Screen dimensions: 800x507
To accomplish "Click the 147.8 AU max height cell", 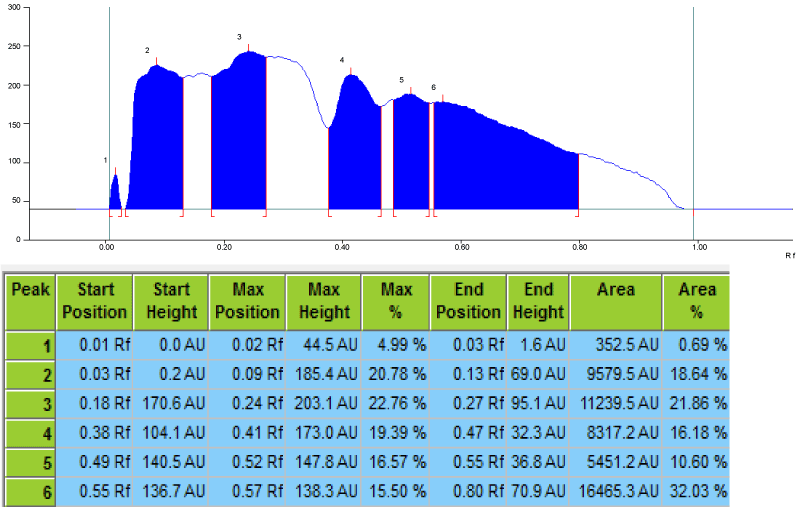I will tap(323, 463).
